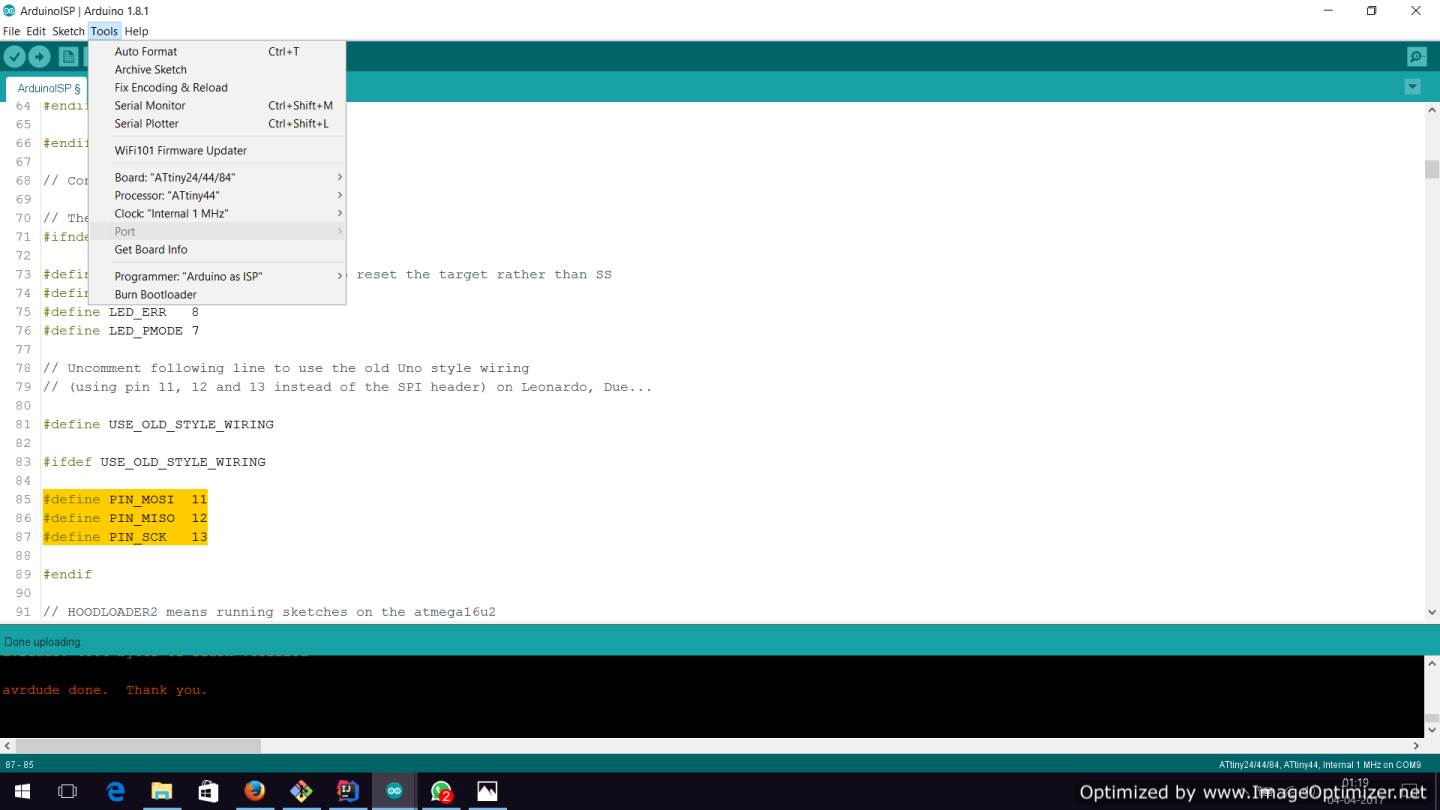Open the Git diamond icon in taskbar

(x=301, y=791)
